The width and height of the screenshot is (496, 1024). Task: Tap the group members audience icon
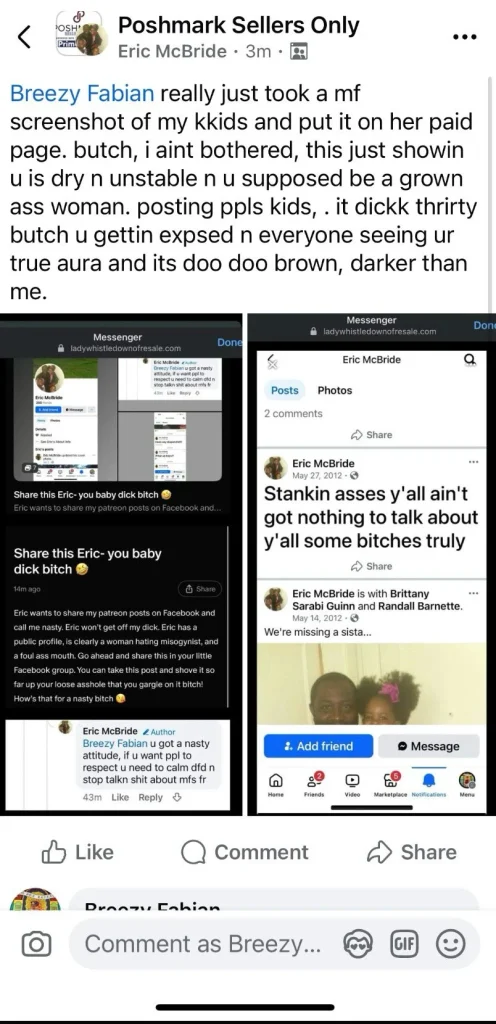(x=298, y=52)
